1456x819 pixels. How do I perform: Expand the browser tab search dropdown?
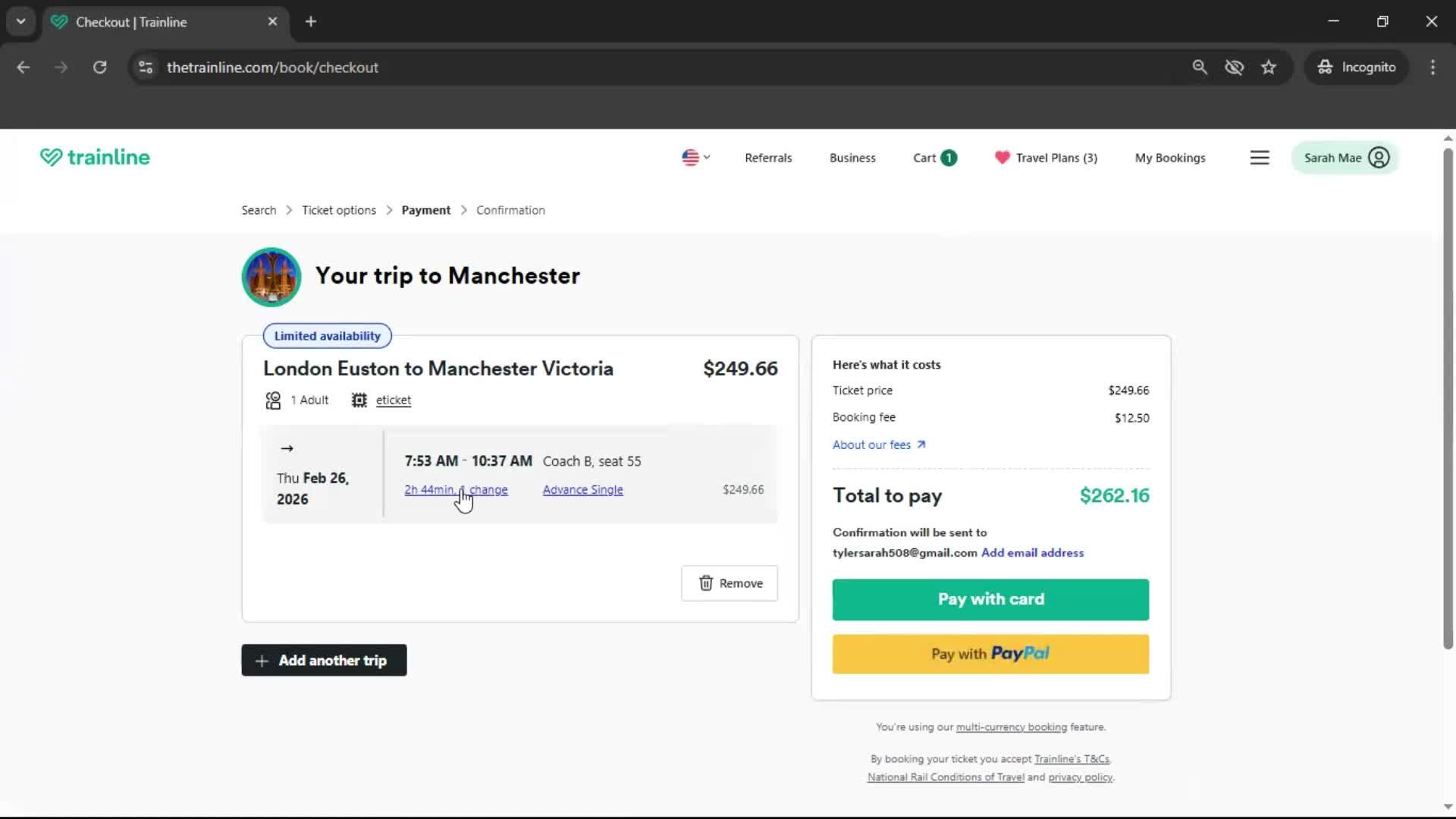coord(21,22)
